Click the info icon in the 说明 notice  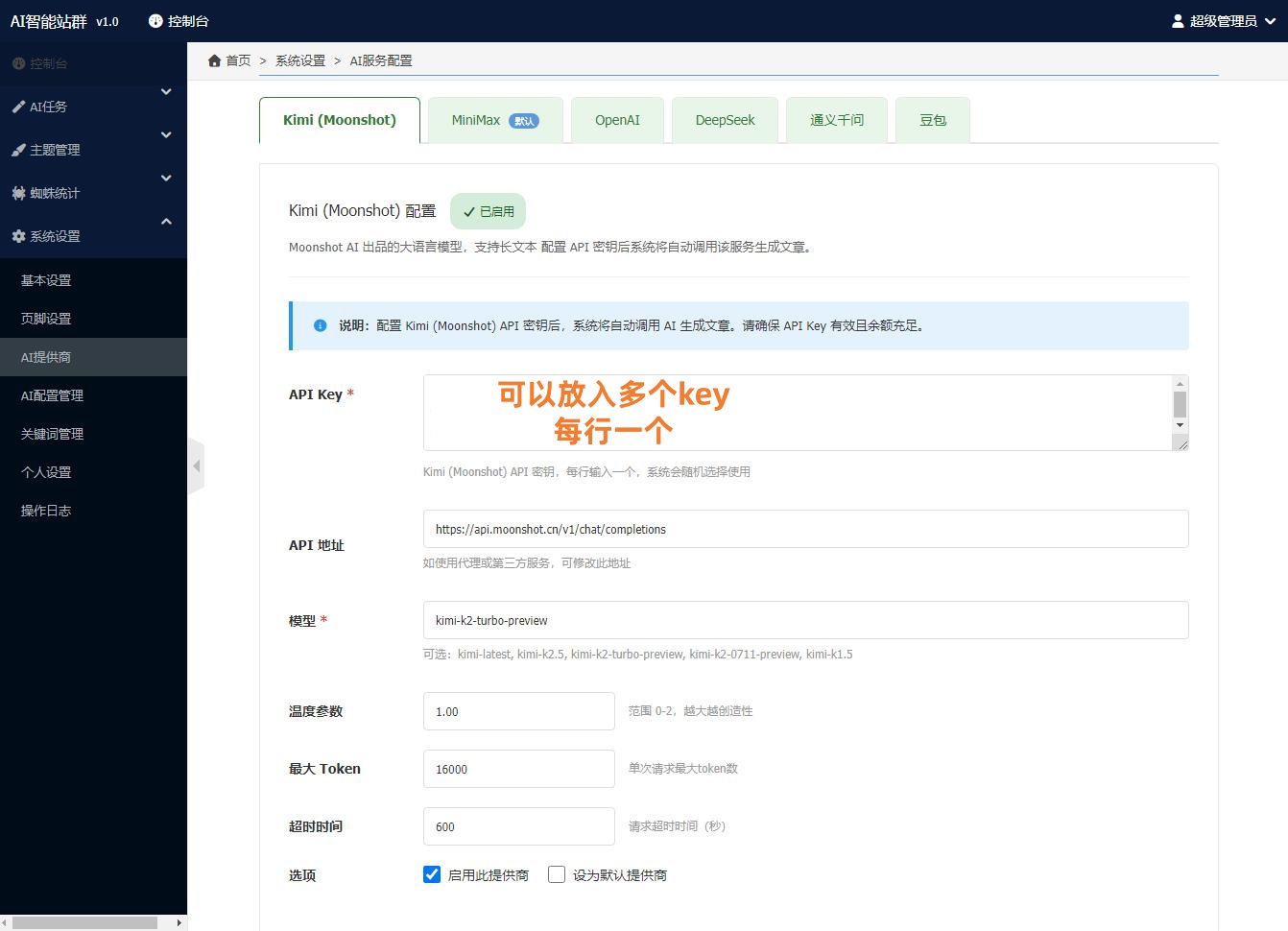[x=320, y=325]
